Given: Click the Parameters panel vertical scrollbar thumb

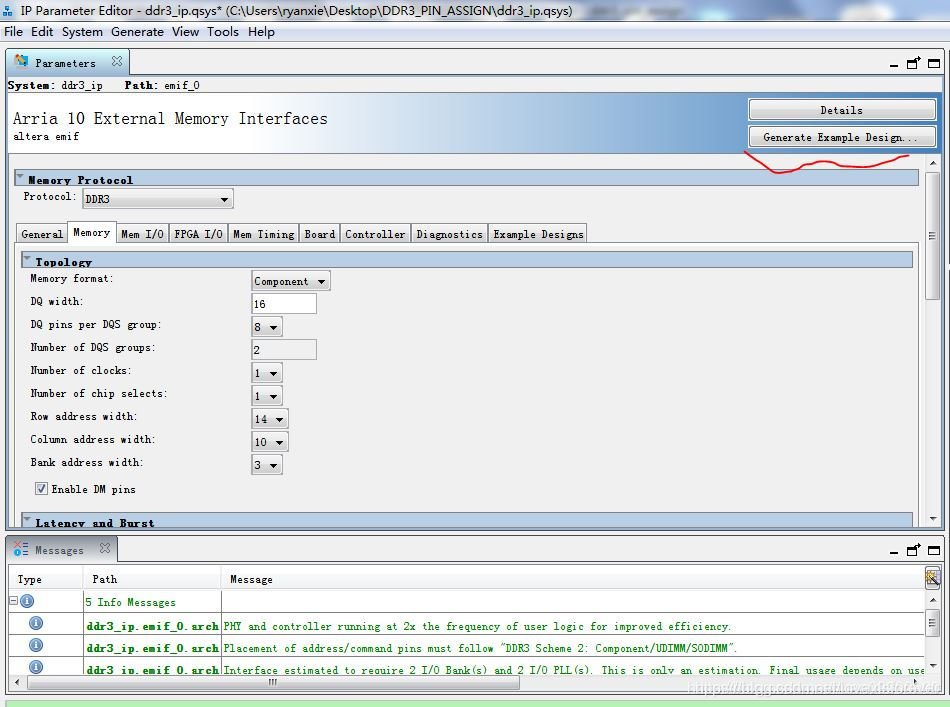Looking at the screenshot, I should (x=932, y=236).
